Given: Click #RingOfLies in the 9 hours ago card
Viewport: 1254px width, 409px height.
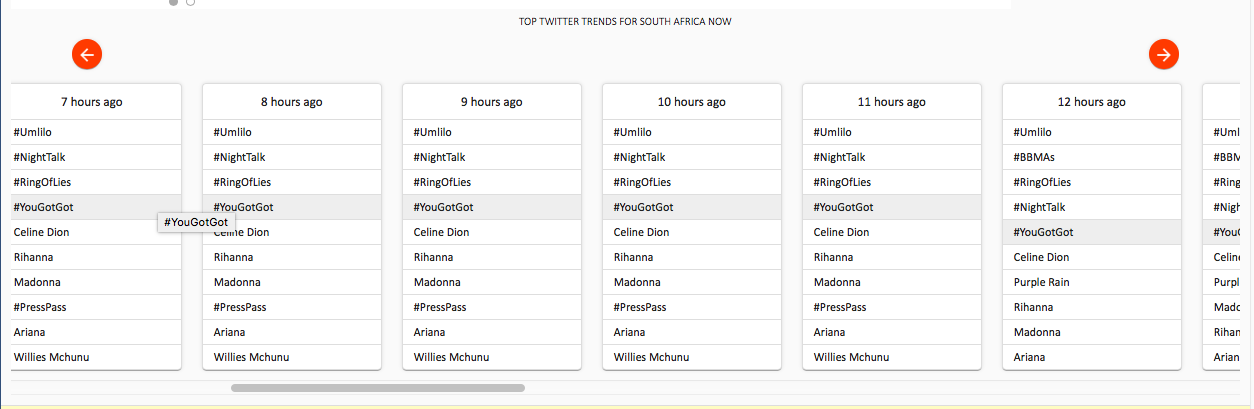Looking at the screenshot, I should tap(442, 182).
